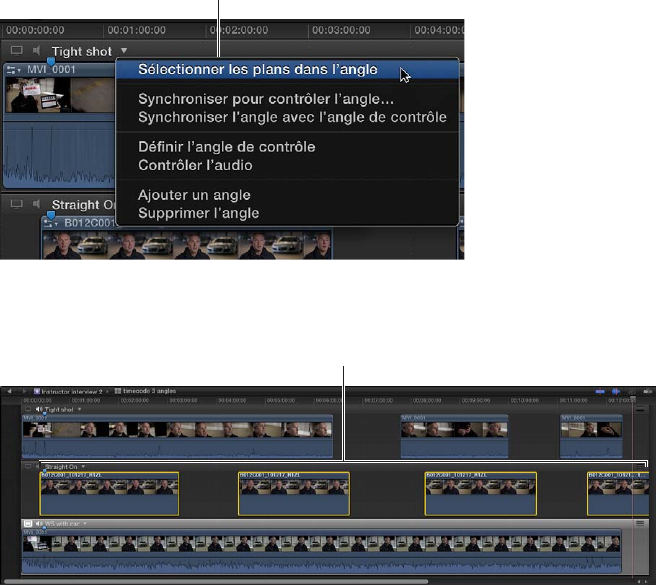Image resolution: width=656 pixels, height=585 pixels.
Task: Toggle the snapping icon at the angle editor's right
Action: tap(648, 391)
